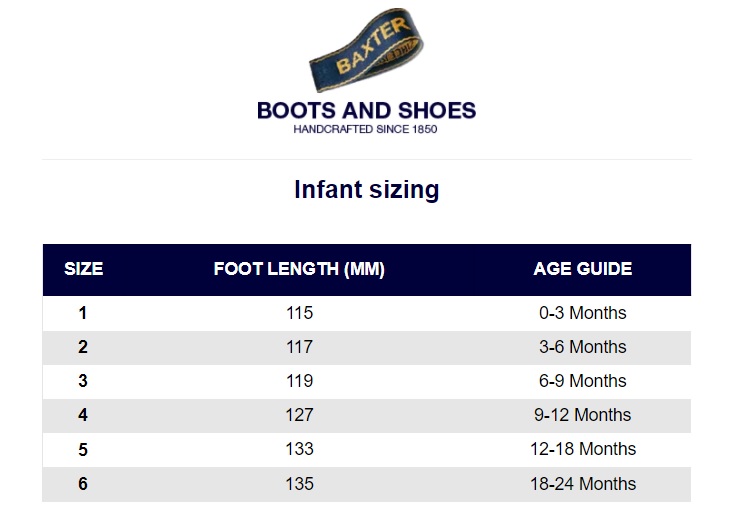Click the BOOTS AND SHOES brand title

point(367,111)
